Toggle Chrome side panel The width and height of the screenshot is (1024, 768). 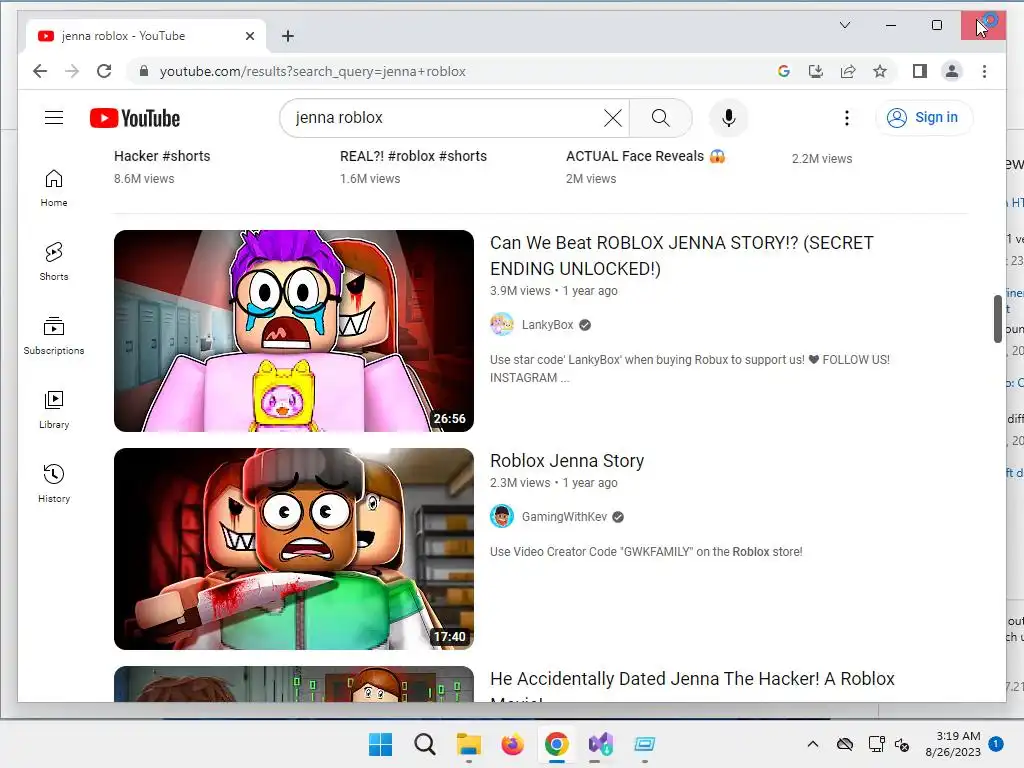920,71
